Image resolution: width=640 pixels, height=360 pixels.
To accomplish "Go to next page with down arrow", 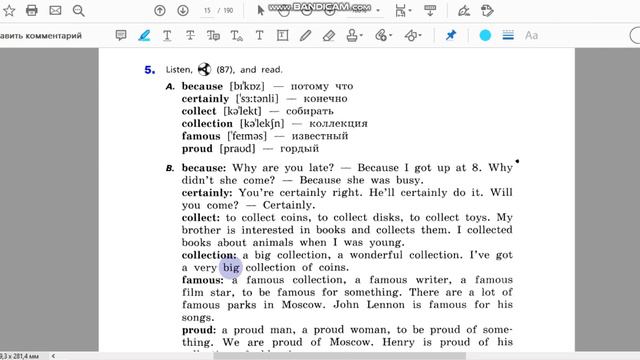I will 183,11.
